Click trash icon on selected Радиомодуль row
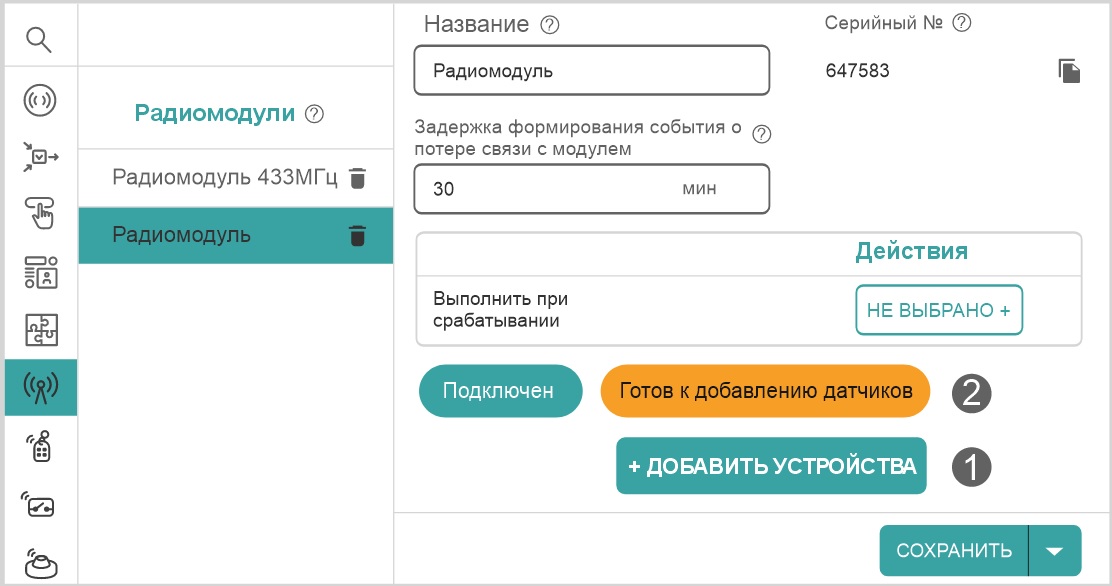The width and height of the screenshot is (1112, 586). click(357, 236)
